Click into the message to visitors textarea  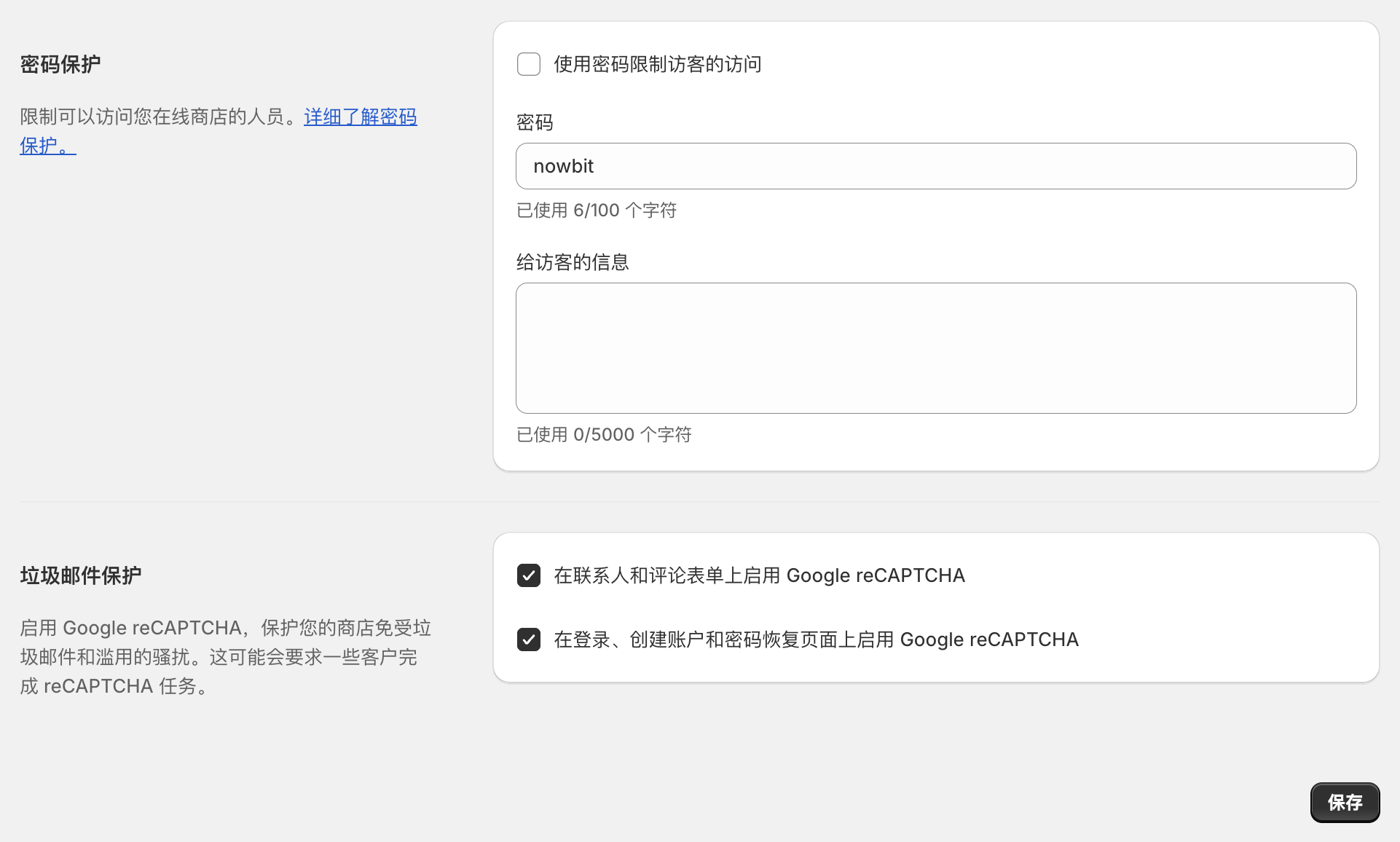pyautogui.click(x=936, y=348)
